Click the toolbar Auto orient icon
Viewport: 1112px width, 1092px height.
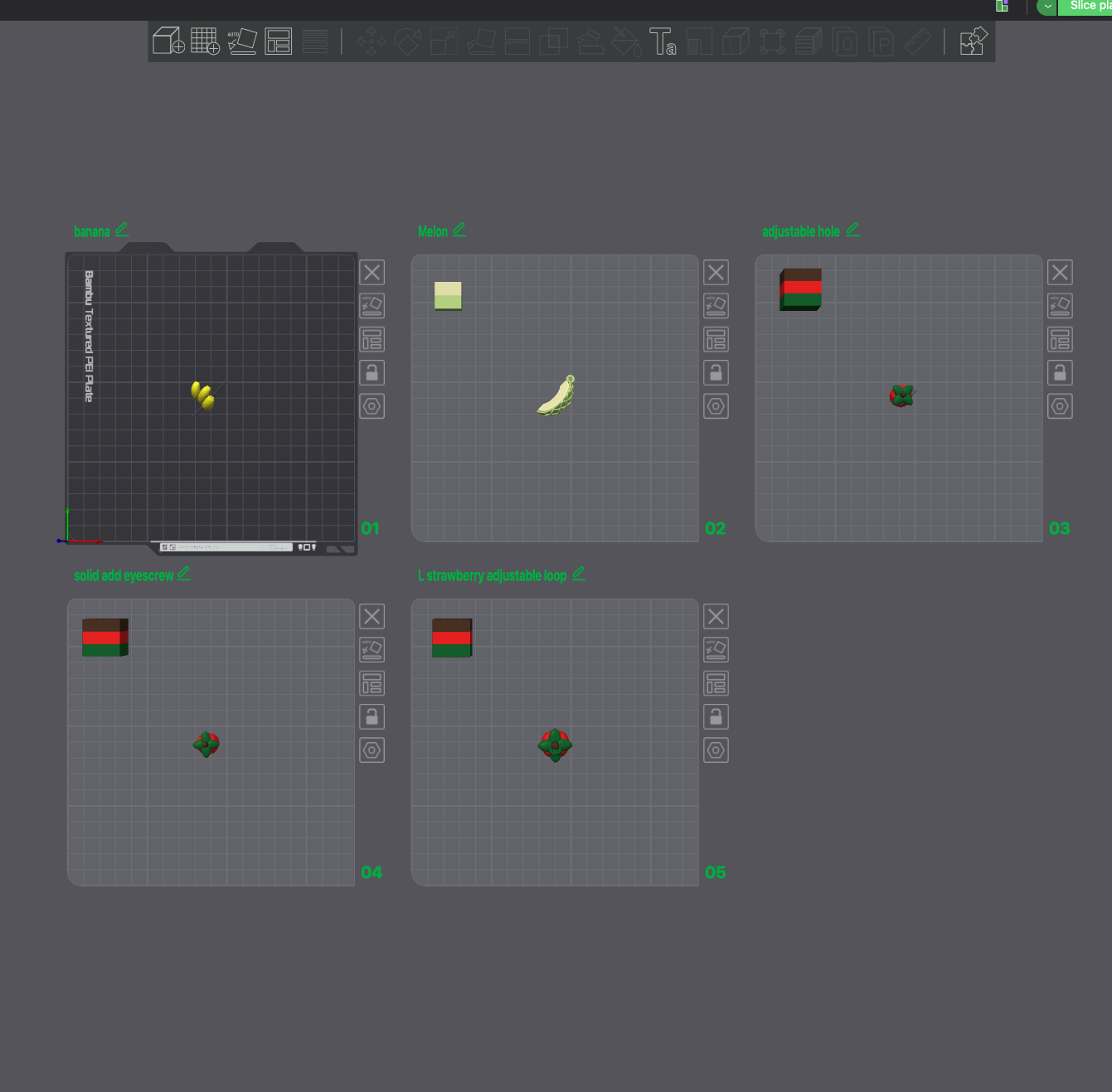tap(242, 41)
